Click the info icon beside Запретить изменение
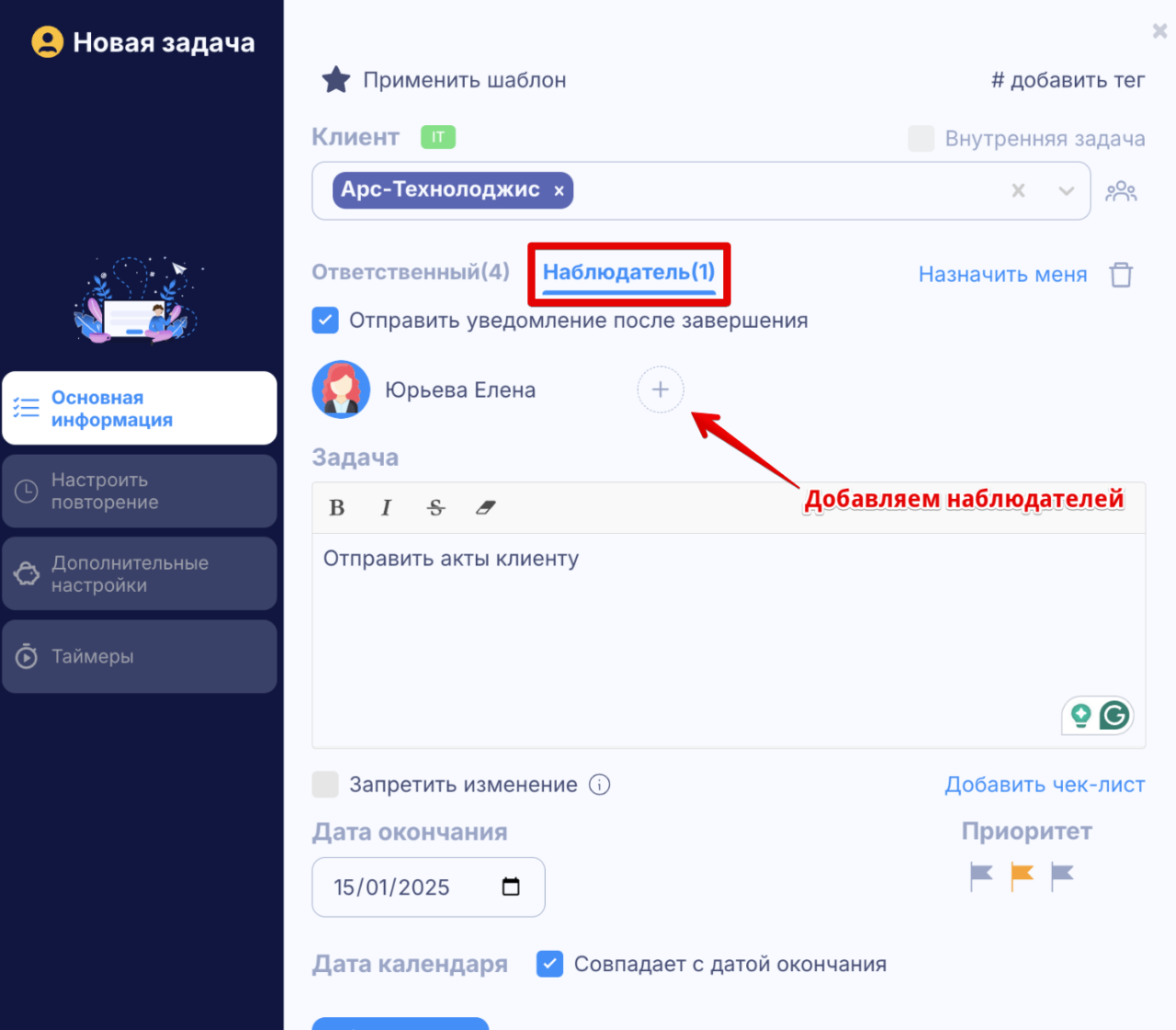 [x=599, y=785]
